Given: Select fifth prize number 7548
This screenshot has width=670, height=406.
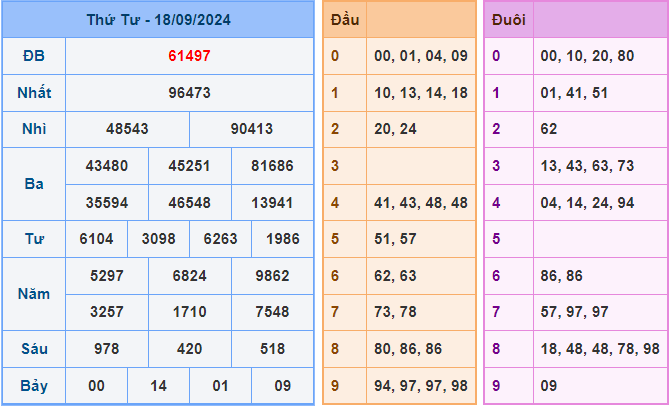Looking at the screenshot, I should point(272,312).
